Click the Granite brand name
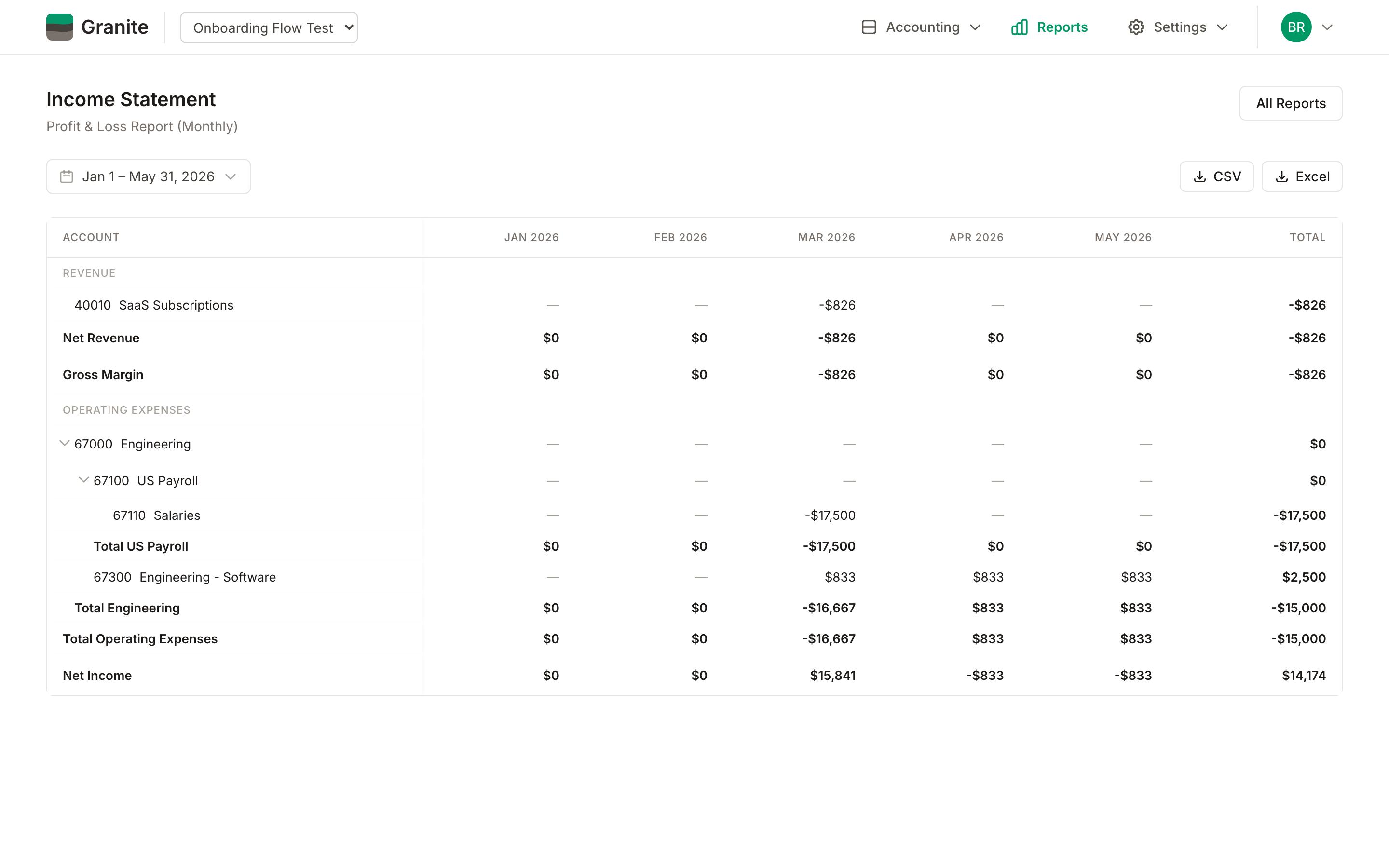1389x868 pixels. [115, 27]
